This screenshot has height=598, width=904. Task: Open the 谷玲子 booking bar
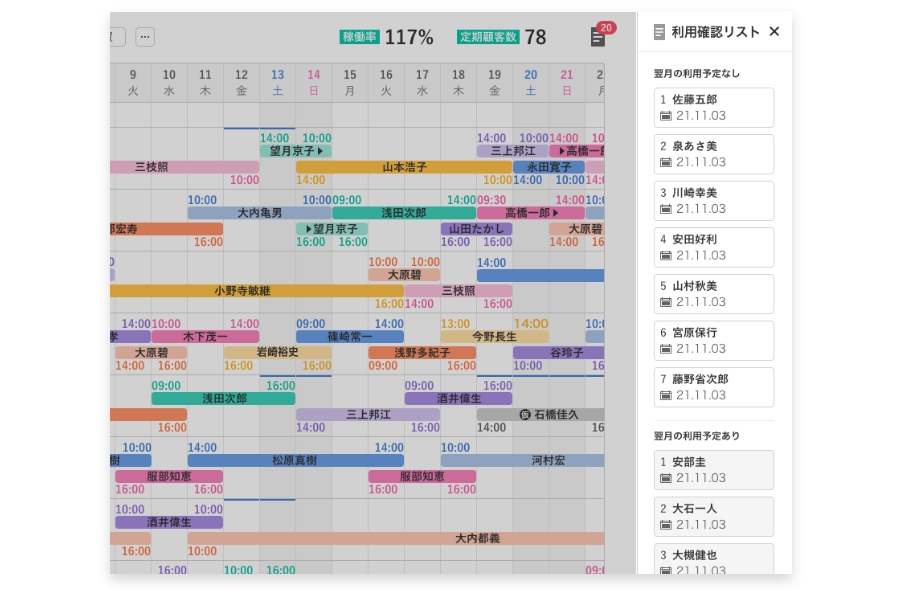point(559,352)
